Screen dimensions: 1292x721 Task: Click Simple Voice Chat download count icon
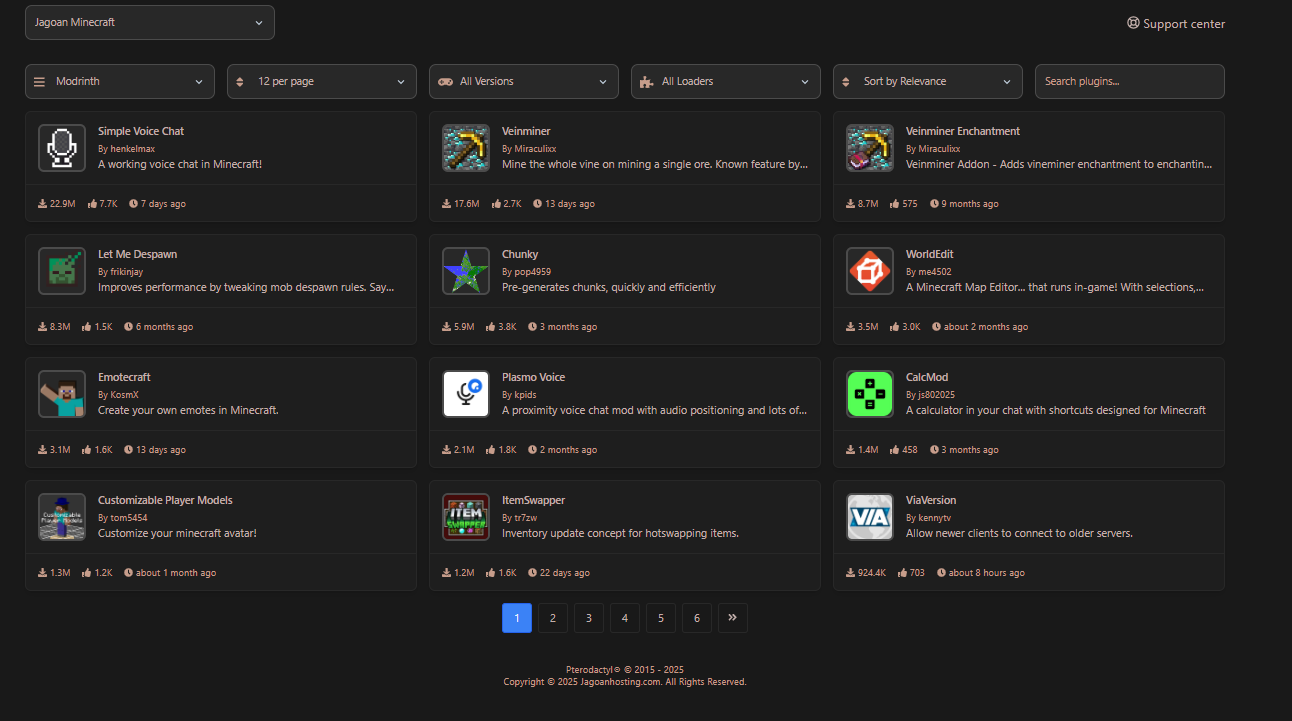pos(43,204)
